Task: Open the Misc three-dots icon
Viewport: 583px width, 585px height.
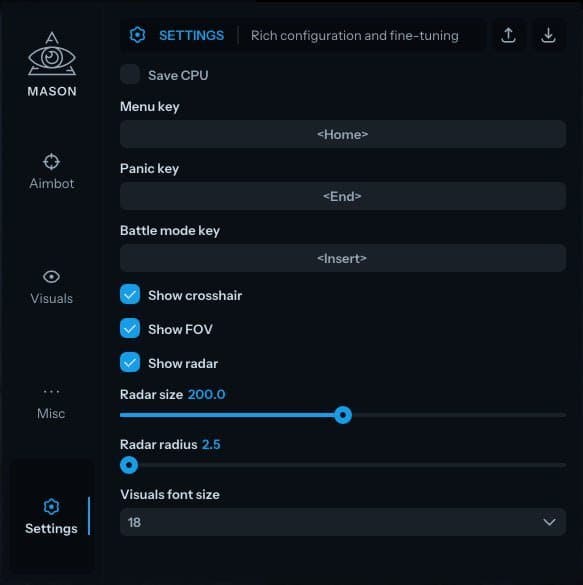Action: [51, 391]
